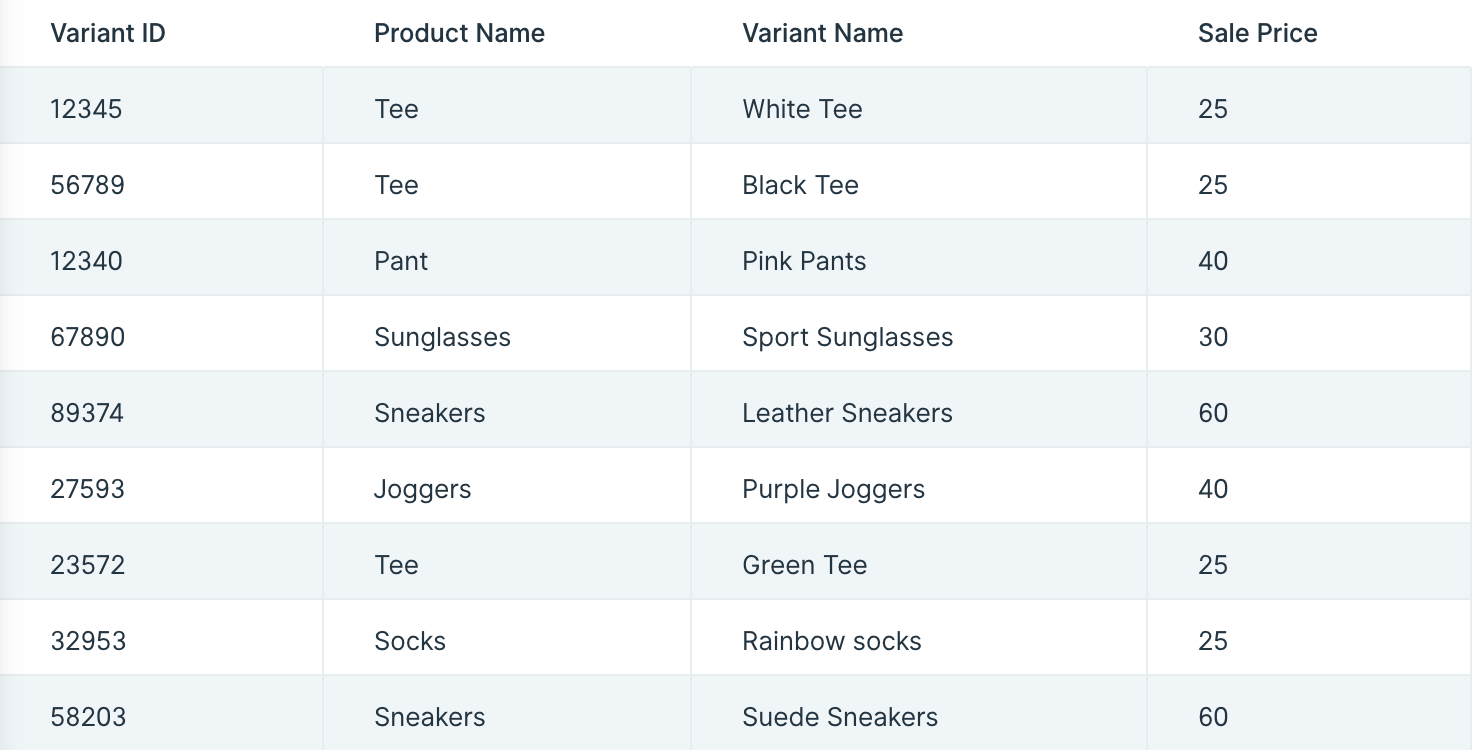Click the Product Name column header
Screen dimensions: 1474x750
[459, 33]
